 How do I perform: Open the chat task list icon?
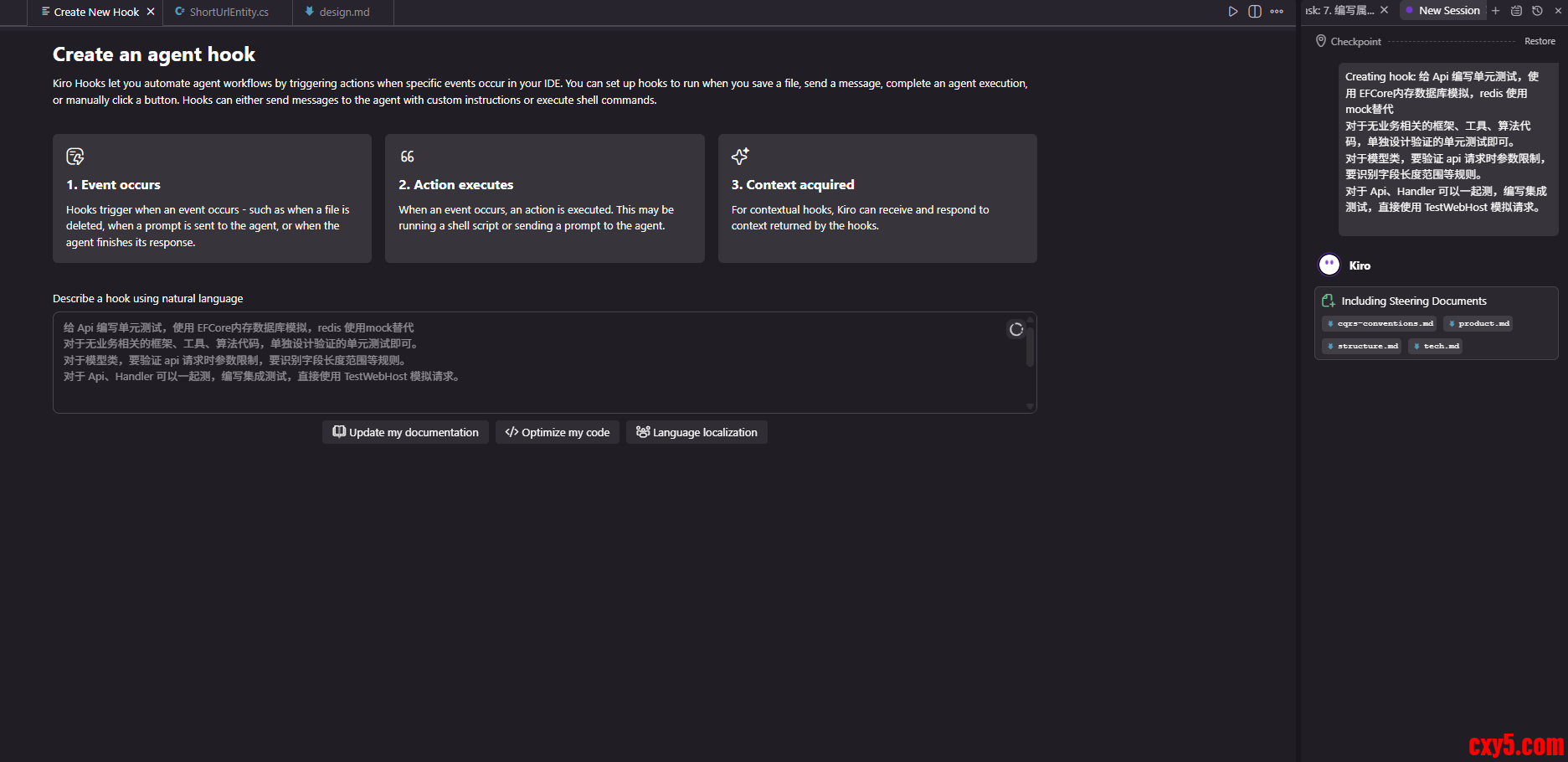tap(1516, 11)
